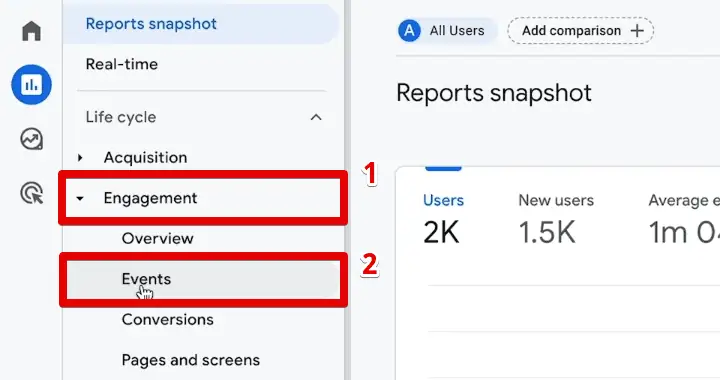The height and width of the screenshot is (380, 720).
Task: Open the Home icon in the left rail
Action: tap(31, 31)
